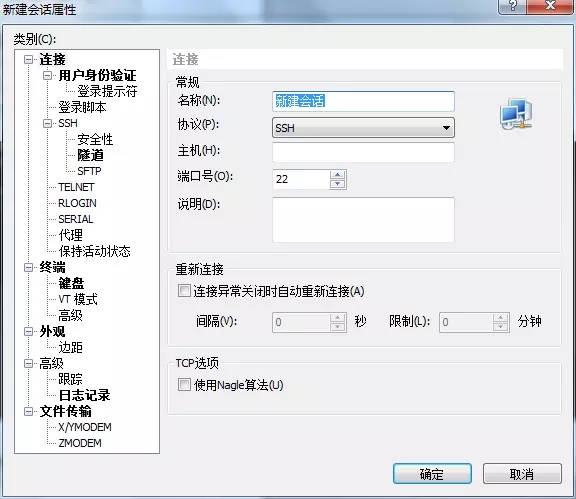Select 终端 category in the tree
Screen dimensions: 576x499
(52, 267)
